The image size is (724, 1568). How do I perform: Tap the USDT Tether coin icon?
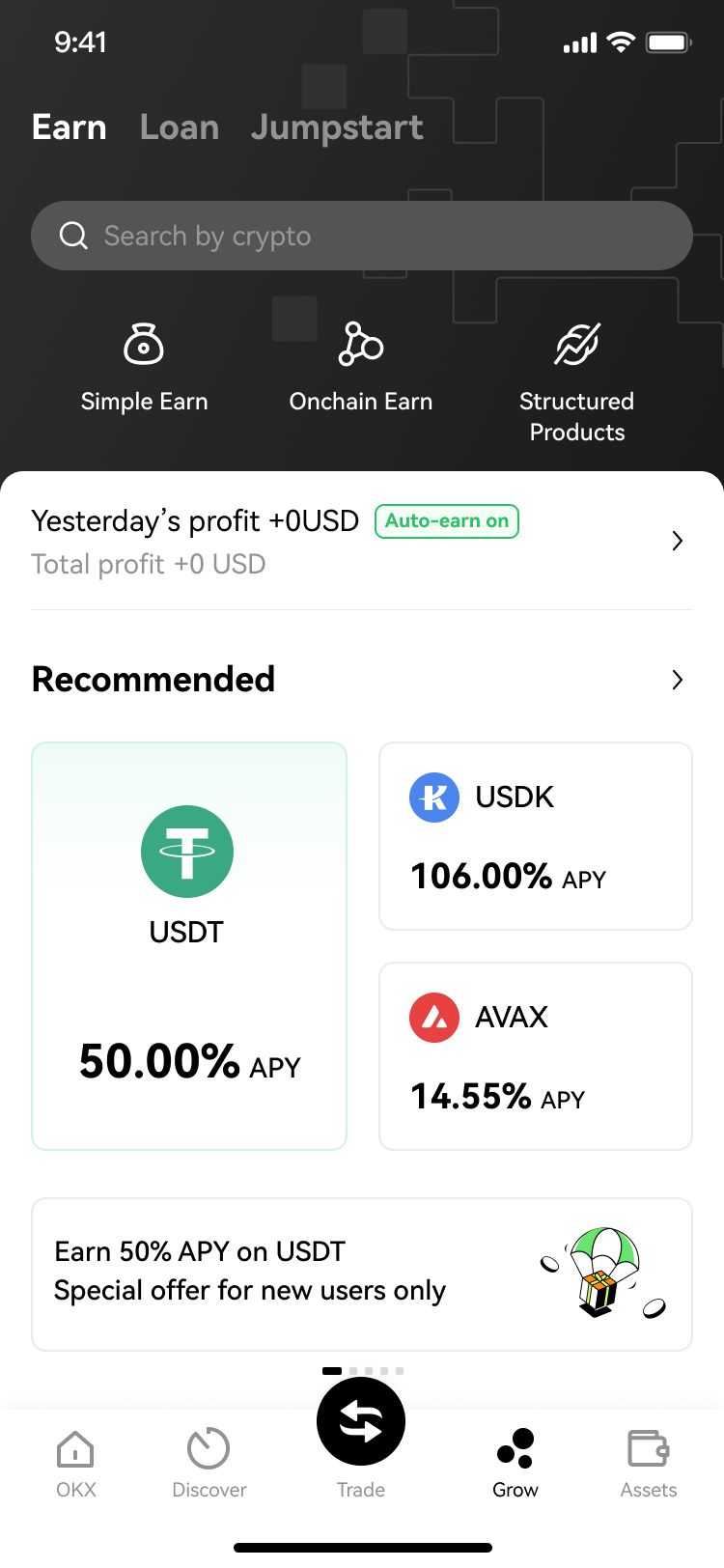point(187,852)
